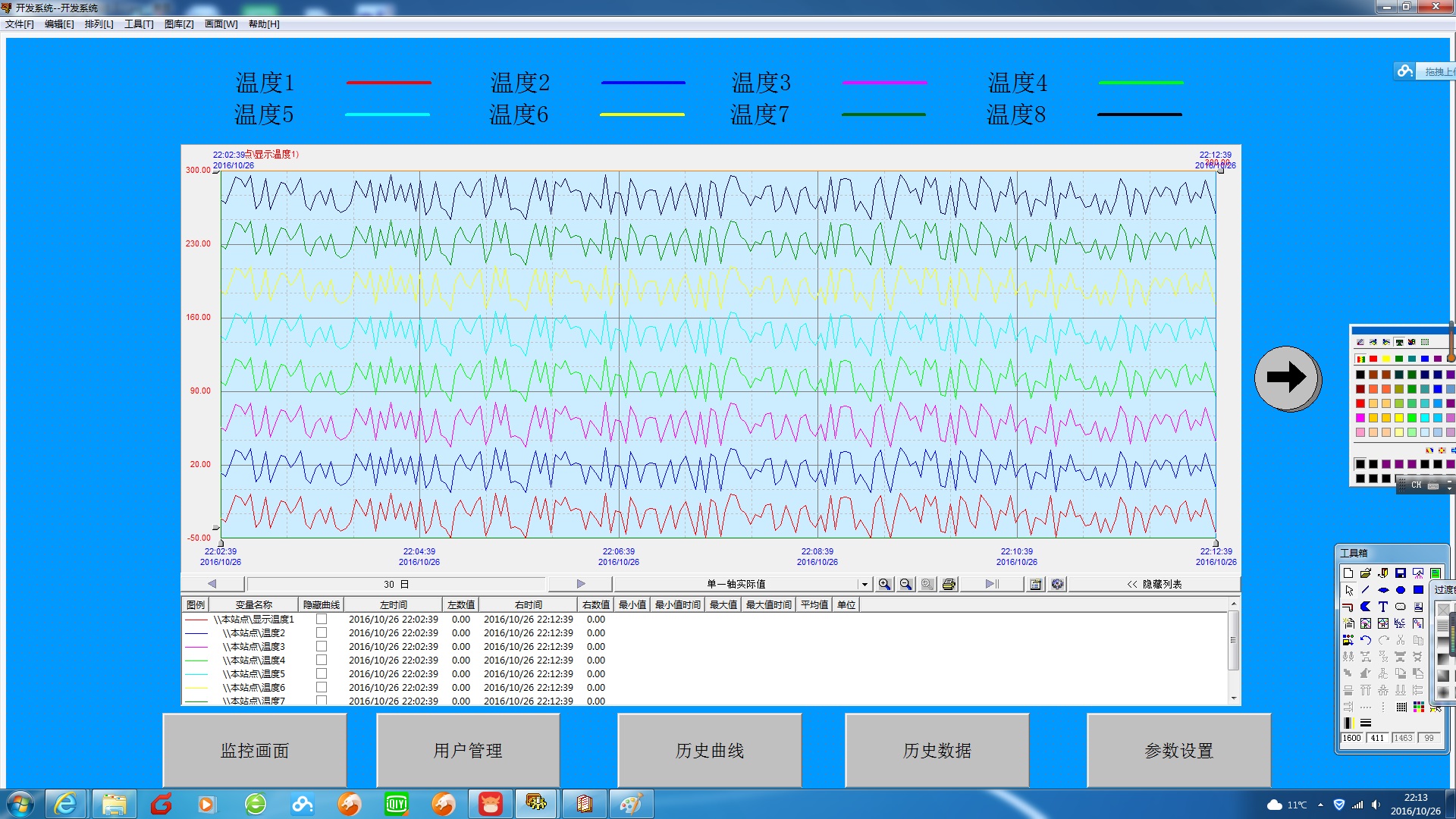This screenshot has height=819, width=1456.
Task: Open the curve parameter list icon
Action: [1036, 584]
